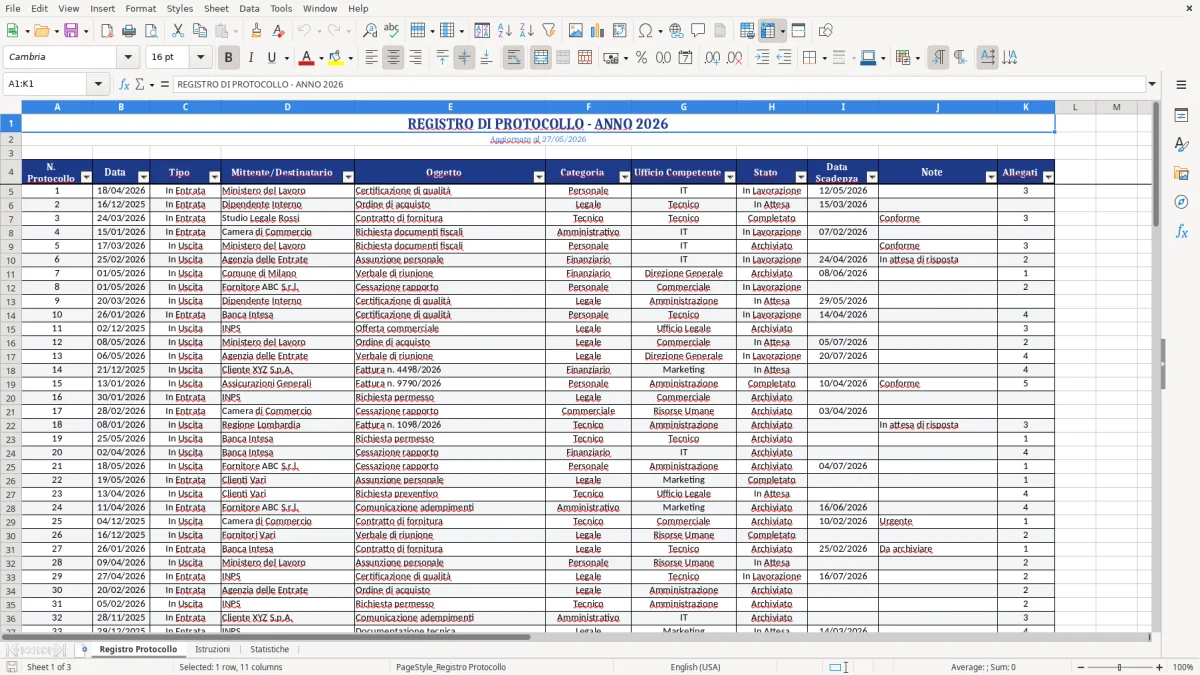Click the Copy icon
Viewport: 1200px width, 675px height.
pyautogui.click(x=200, y=31)
